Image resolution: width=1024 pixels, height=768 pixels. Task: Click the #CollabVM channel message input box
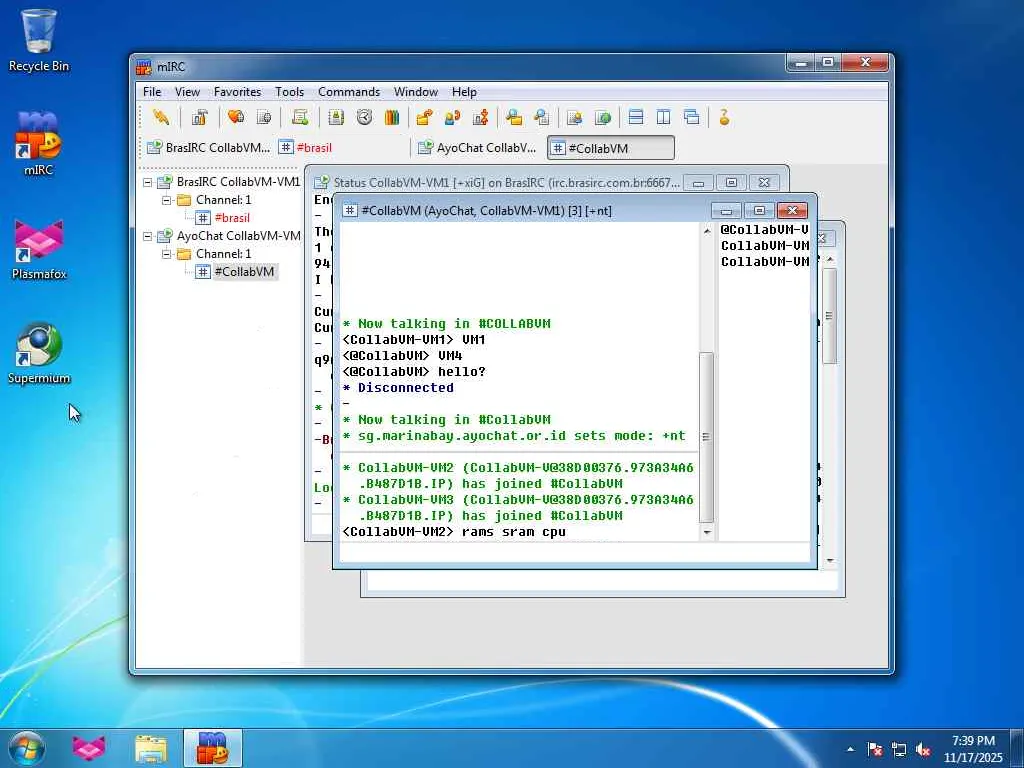point(575,552)
